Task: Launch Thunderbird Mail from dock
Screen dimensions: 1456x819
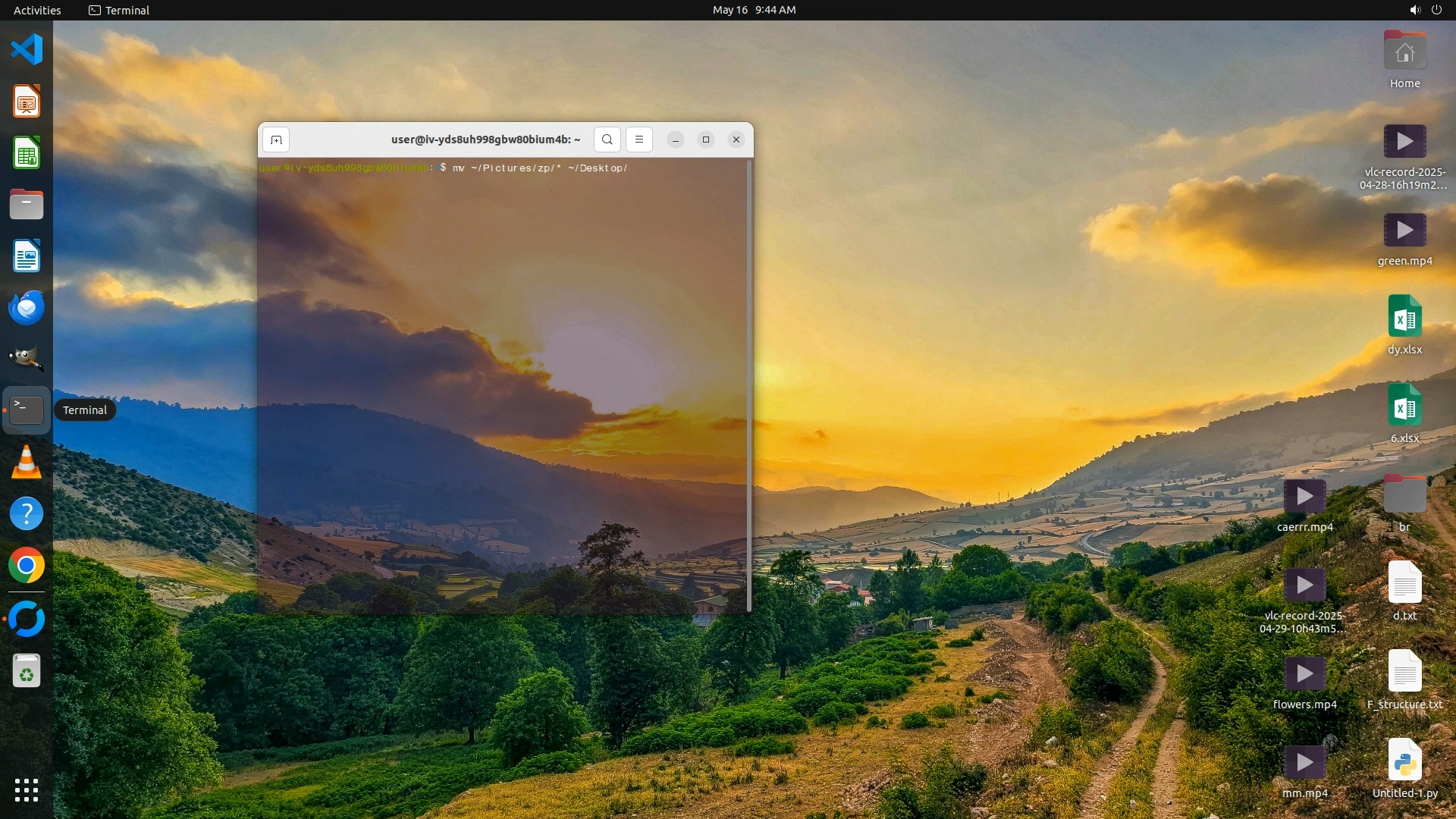Action: pyautogui.click(x=27, y=308)
